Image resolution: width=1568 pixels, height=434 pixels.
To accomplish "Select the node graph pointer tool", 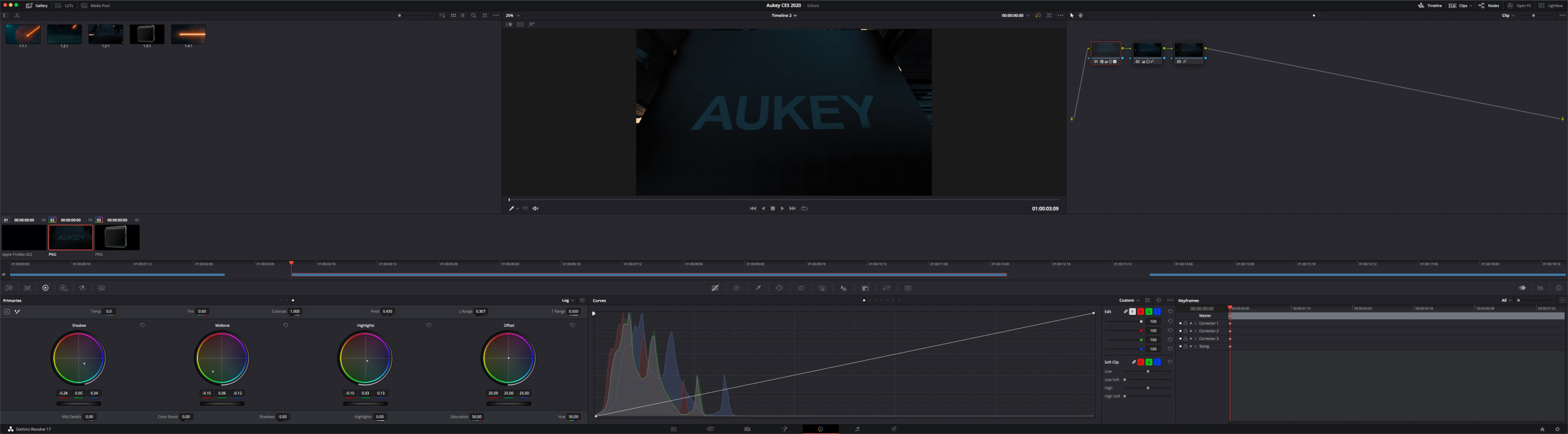I will 1072,16.
